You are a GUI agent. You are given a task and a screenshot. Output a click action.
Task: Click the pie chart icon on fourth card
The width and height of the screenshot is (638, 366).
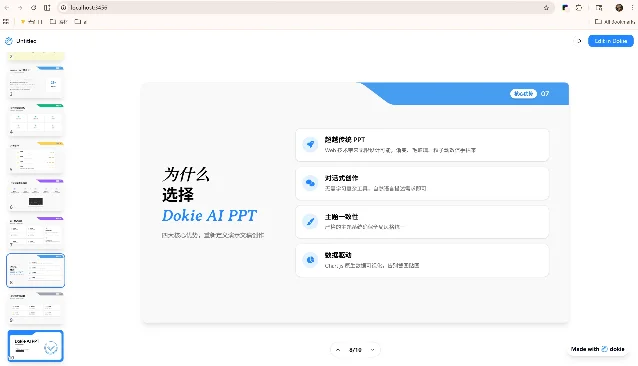tap(310, 259)
